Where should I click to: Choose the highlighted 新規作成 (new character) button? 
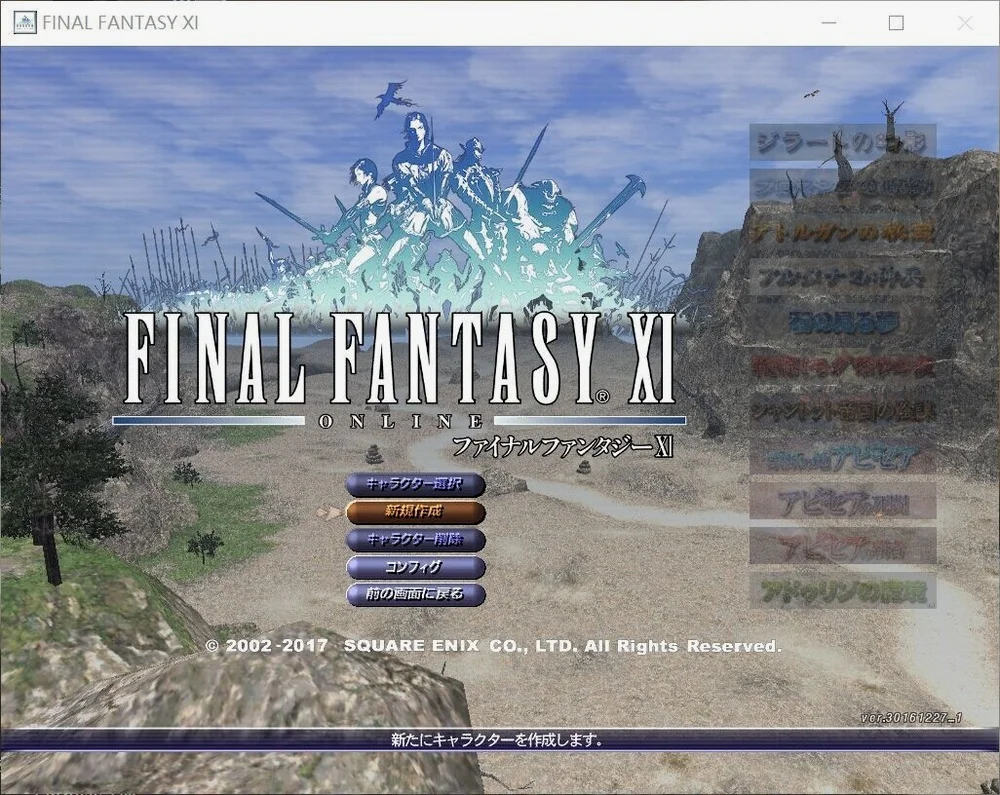415,512
